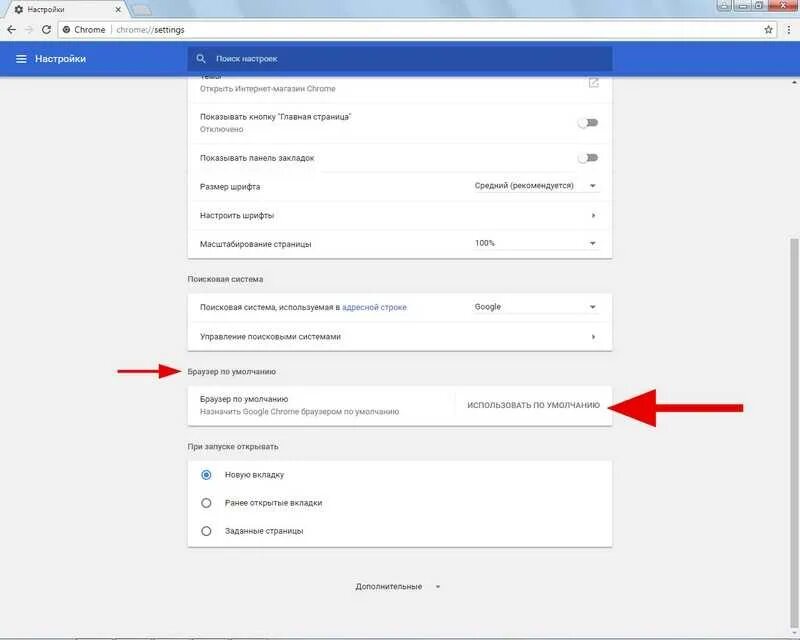This screenshot has width=800, height=640.
Task: Select the Ранее открытые вкладки radio option
Action: (206, 503)
